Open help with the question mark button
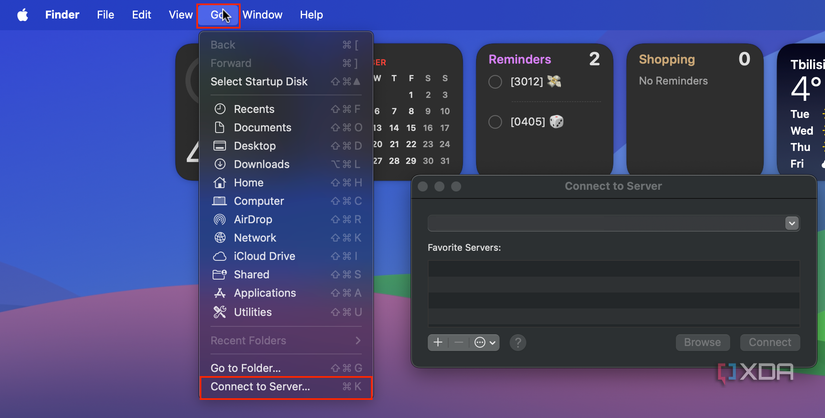This screenshot has width=825, height=418. pos(518,343)
